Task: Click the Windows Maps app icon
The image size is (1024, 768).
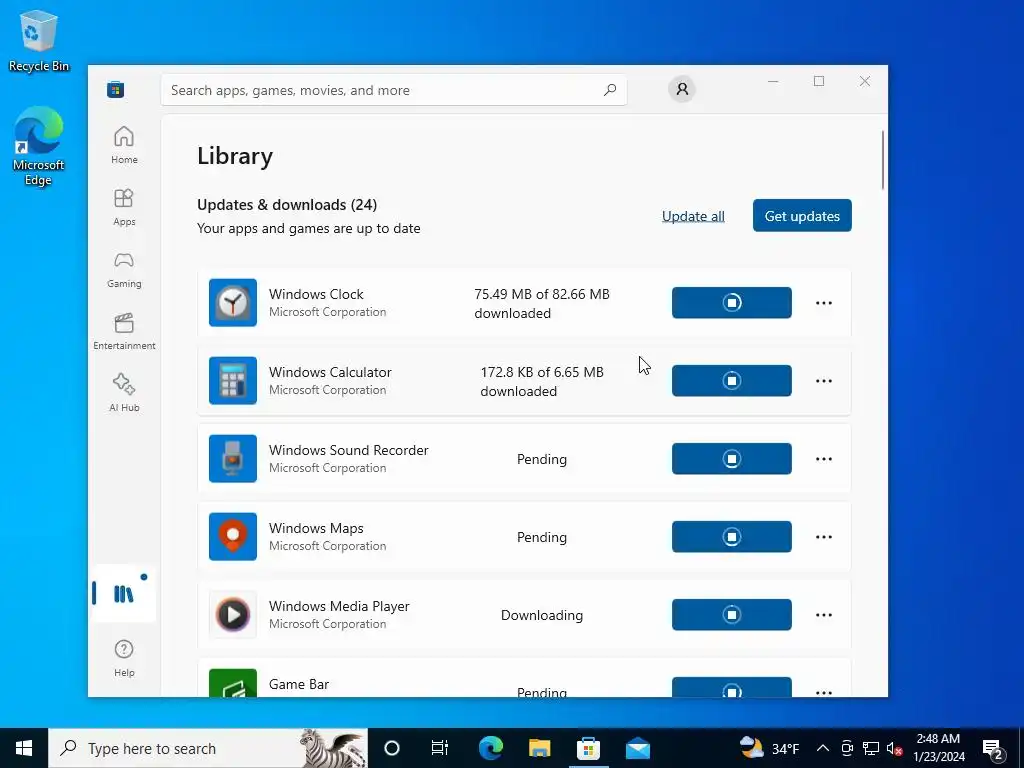Action: click(232, 536)
